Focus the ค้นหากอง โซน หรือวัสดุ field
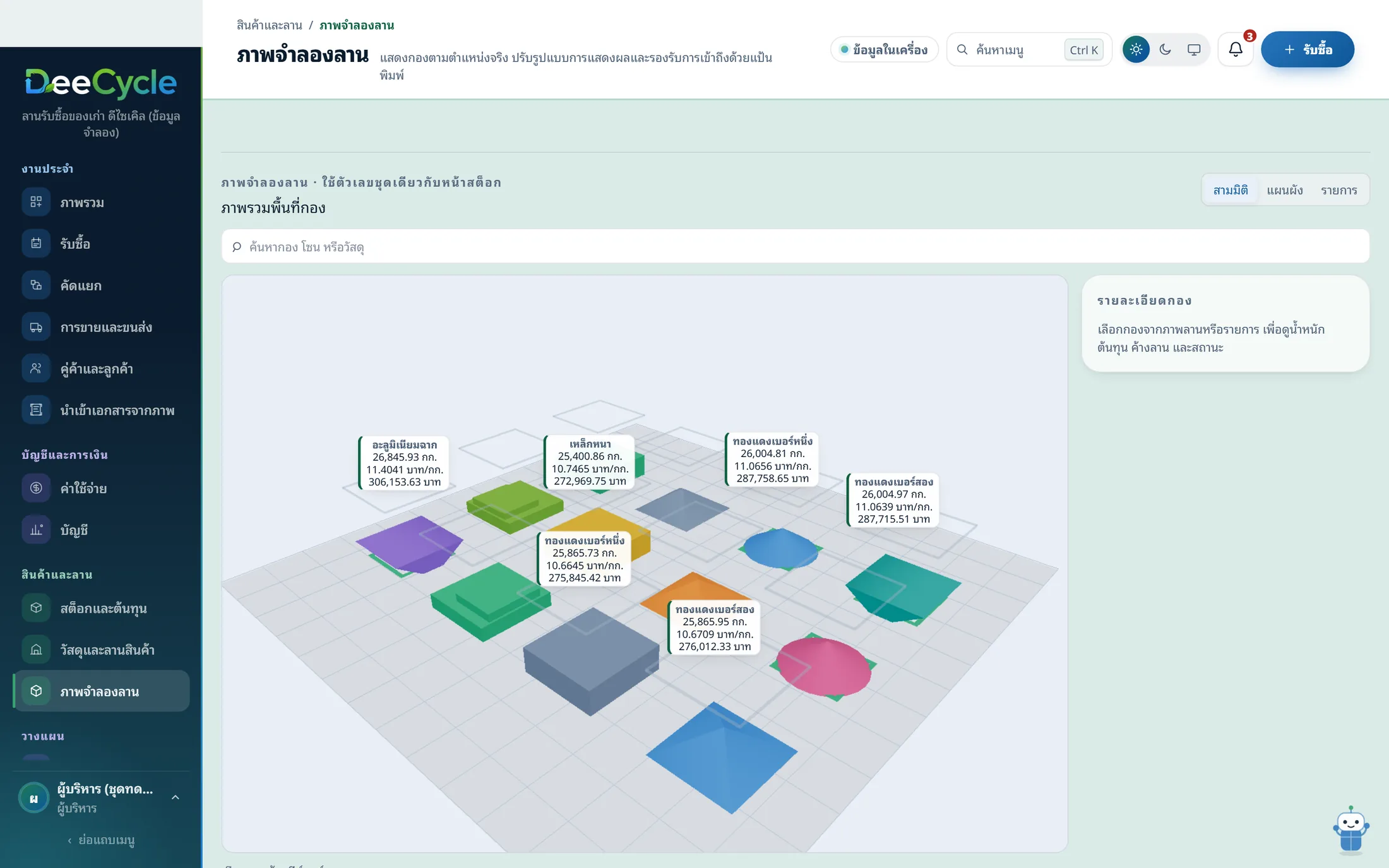The image size is (1389, 868). tap(796, 246)
